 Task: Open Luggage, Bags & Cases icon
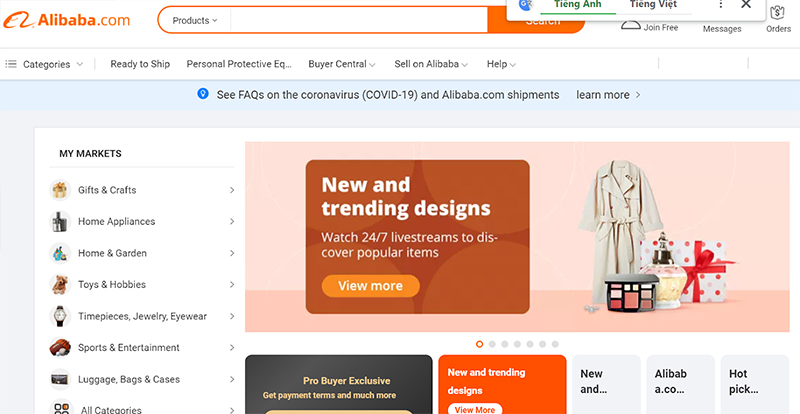[x=60, y=379]
